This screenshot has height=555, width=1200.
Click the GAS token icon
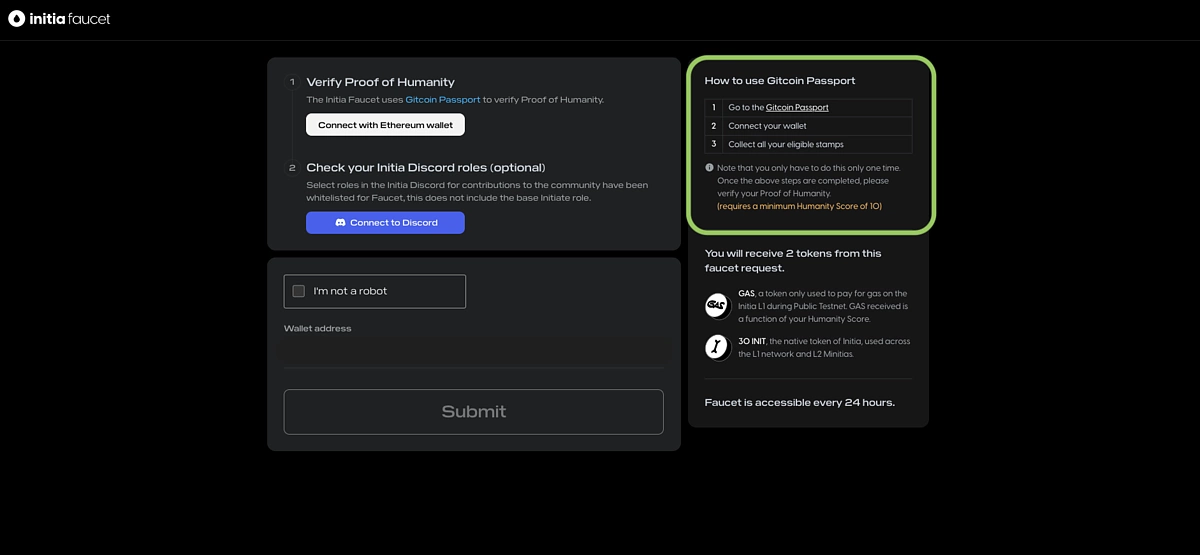tap(717, 306)
